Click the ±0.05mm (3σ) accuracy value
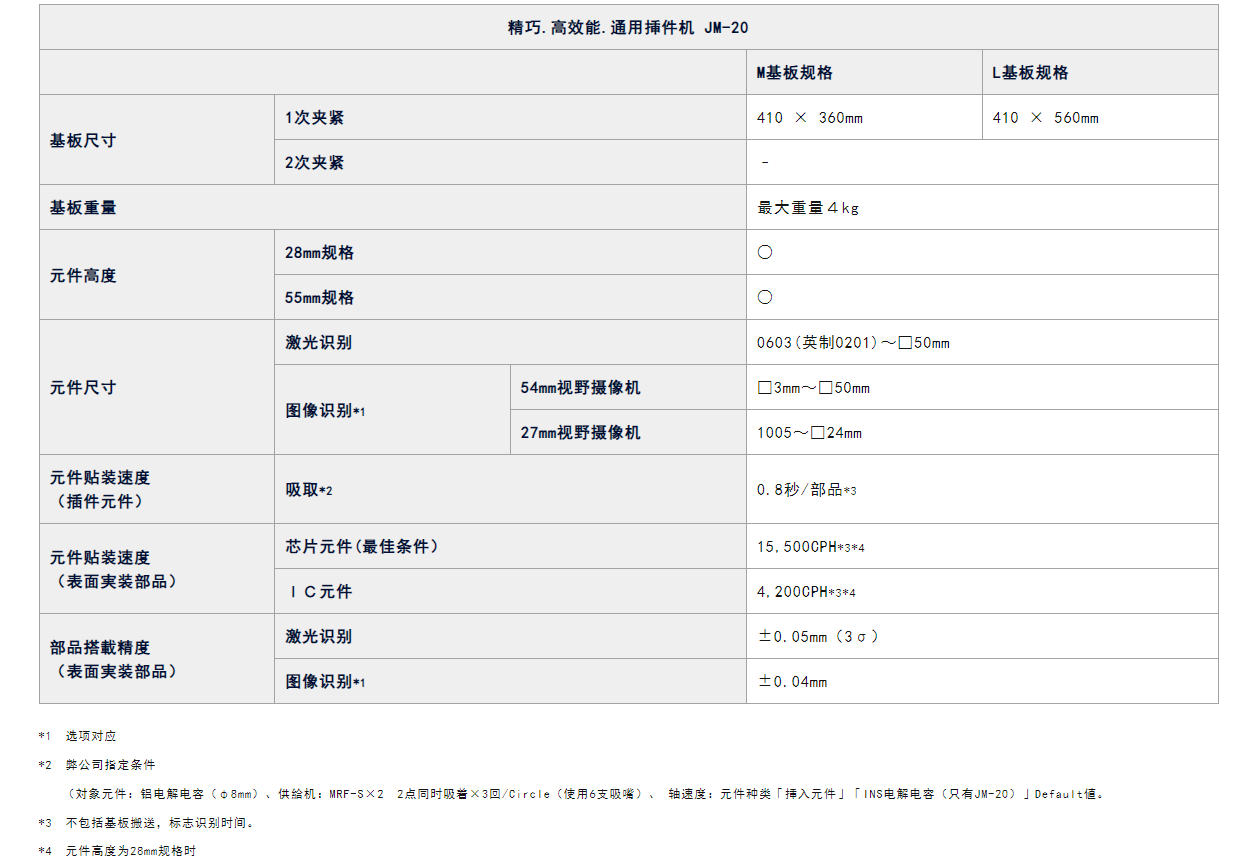The height and width of the screenshot is (862, 1260). click(x=818, y=637)
